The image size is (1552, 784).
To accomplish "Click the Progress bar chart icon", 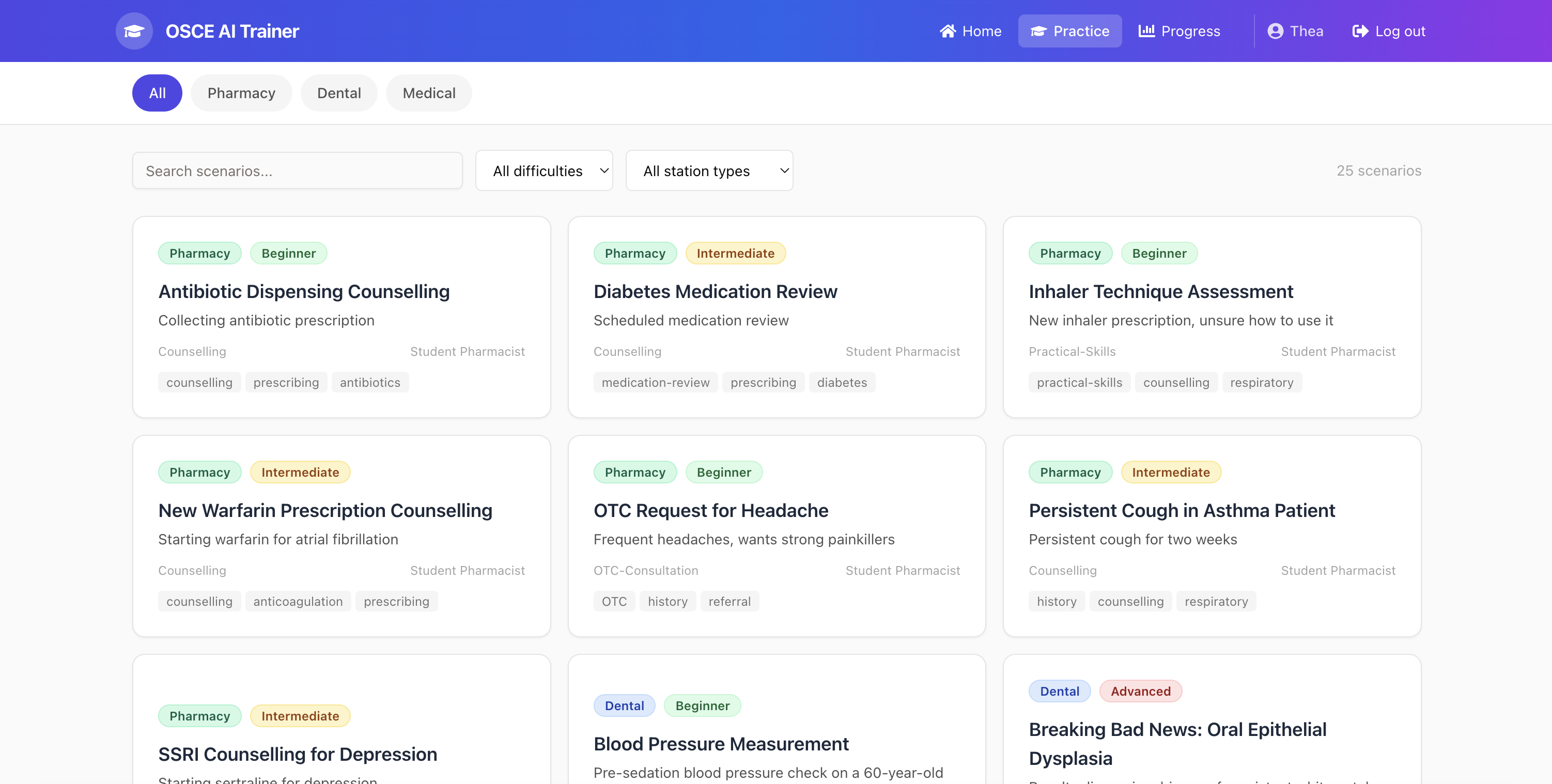I will [x=1146, y=30].
